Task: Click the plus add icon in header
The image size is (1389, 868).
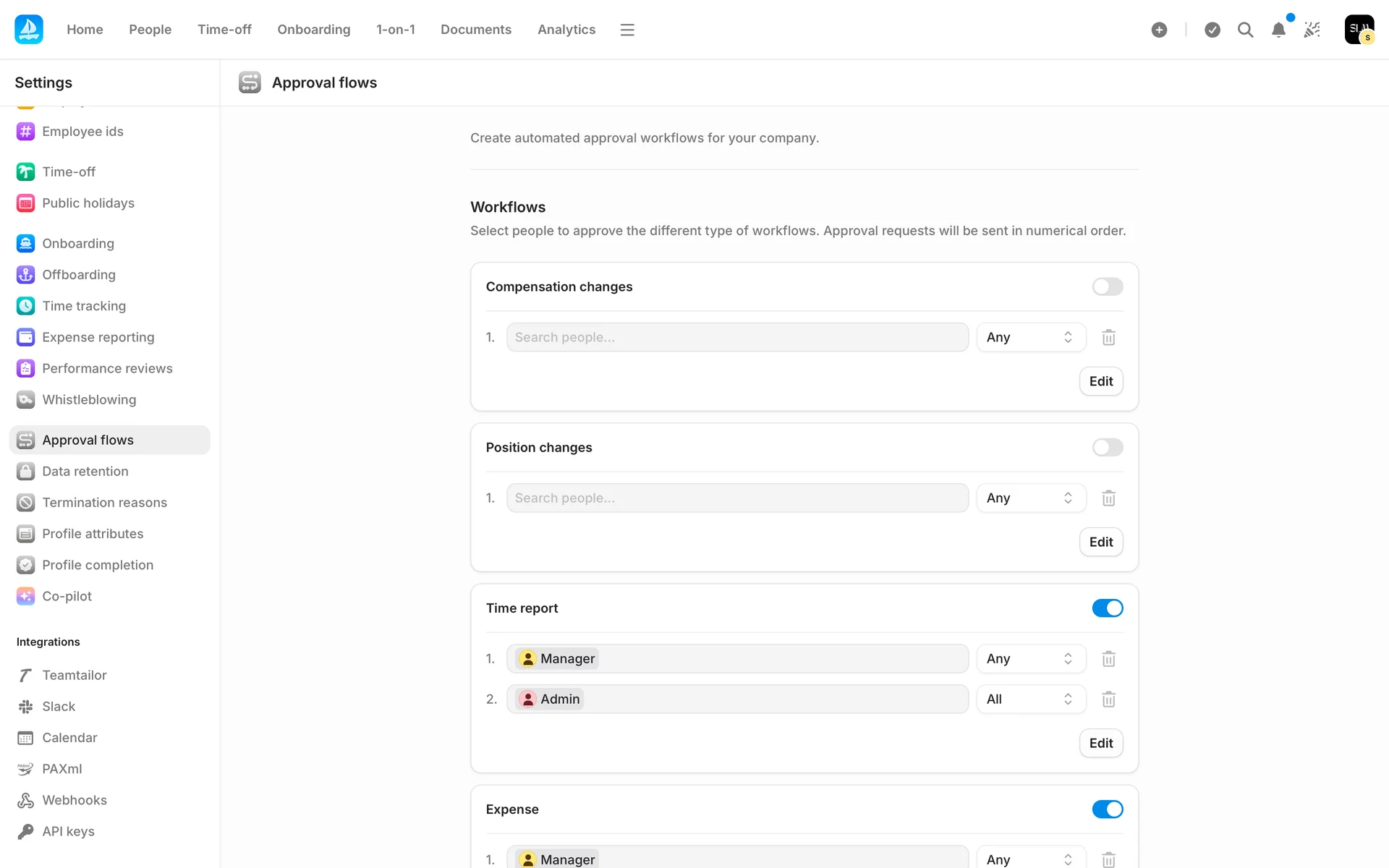Action: [x=1159, y=30]
